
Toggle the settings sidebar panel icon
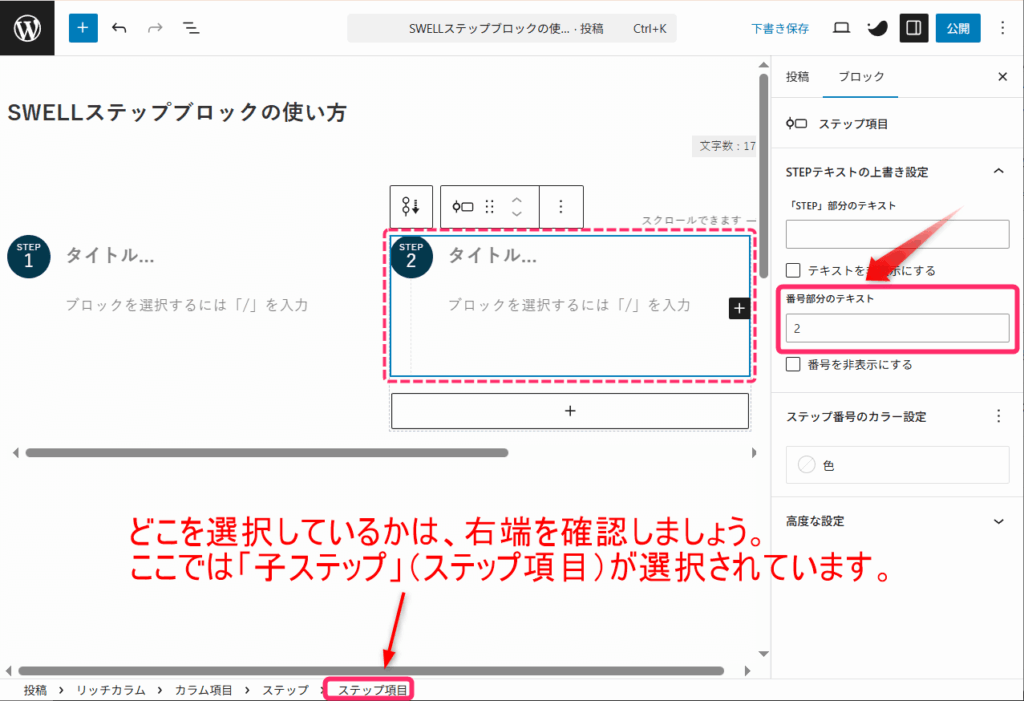click(x=912, y=28)
